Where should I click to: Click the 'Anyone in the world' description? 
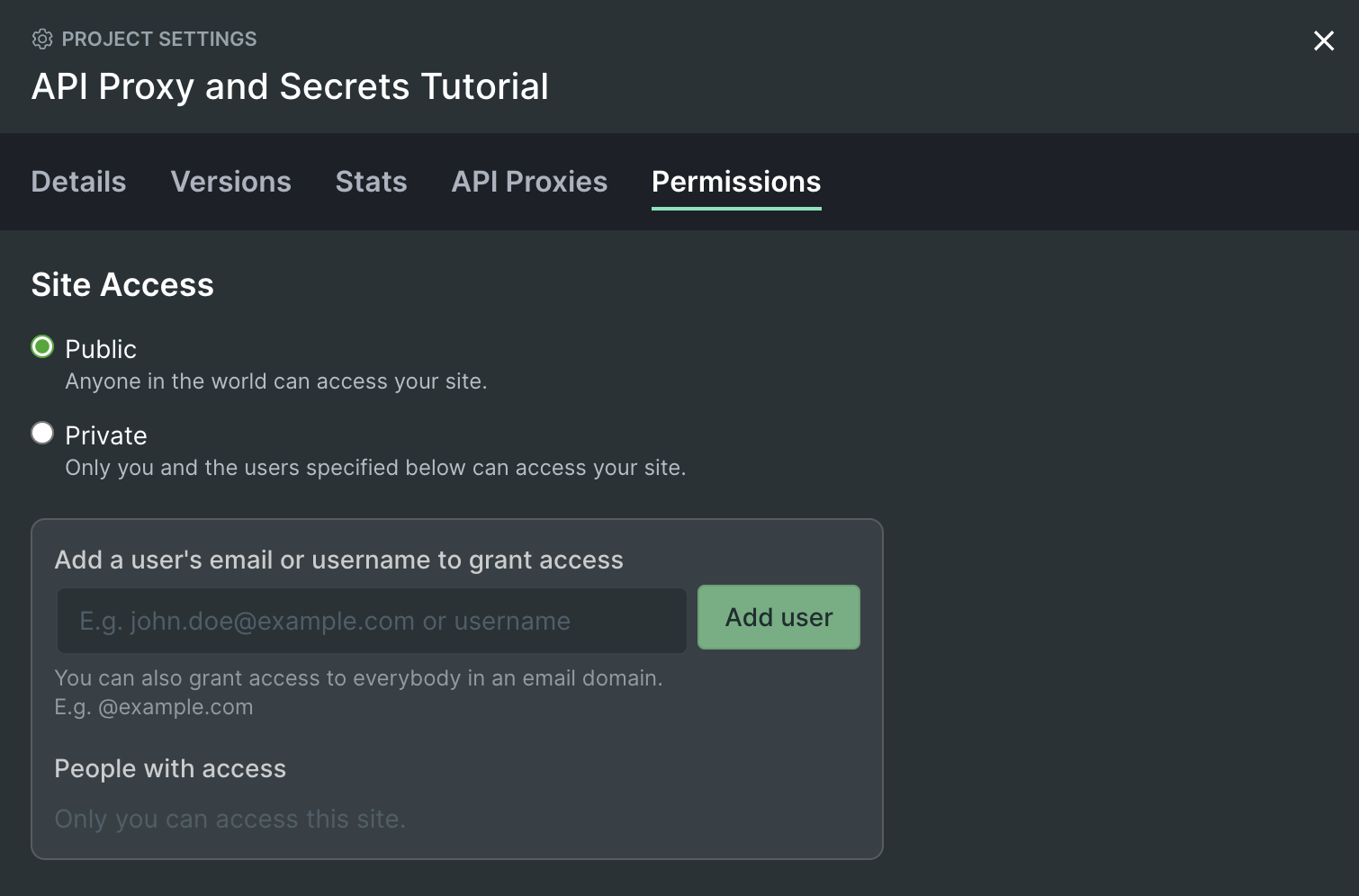275,381
